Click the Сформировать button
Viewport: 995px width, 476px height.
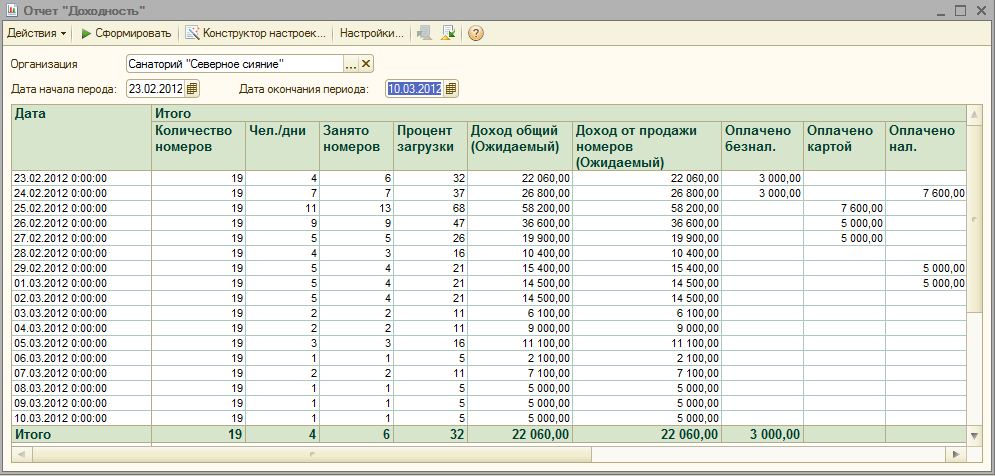[x=126, y=34]
